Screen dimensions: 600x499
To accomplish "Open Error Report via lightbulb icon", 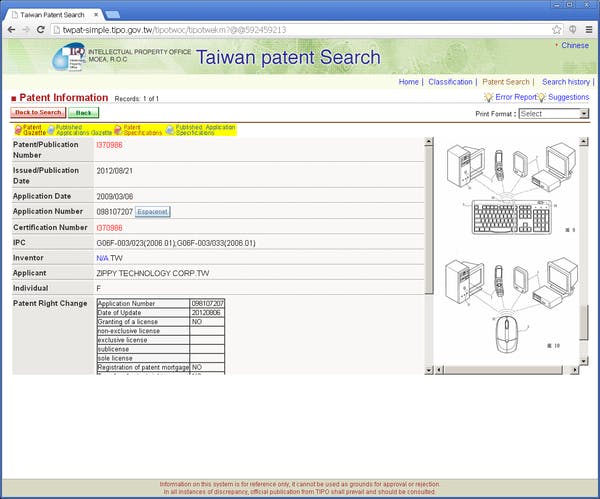I will click(x=489, y=97).
